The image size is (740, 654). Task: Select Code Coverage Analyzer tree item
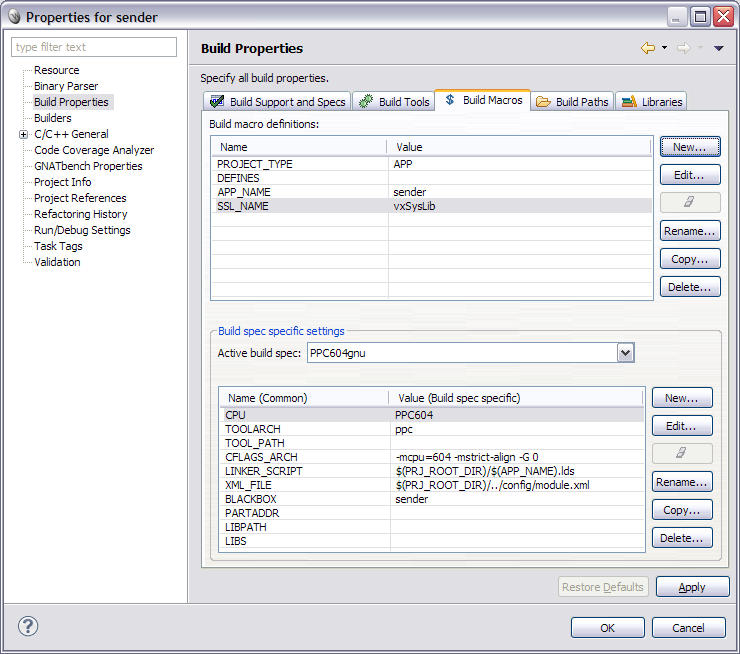[94, 150]
